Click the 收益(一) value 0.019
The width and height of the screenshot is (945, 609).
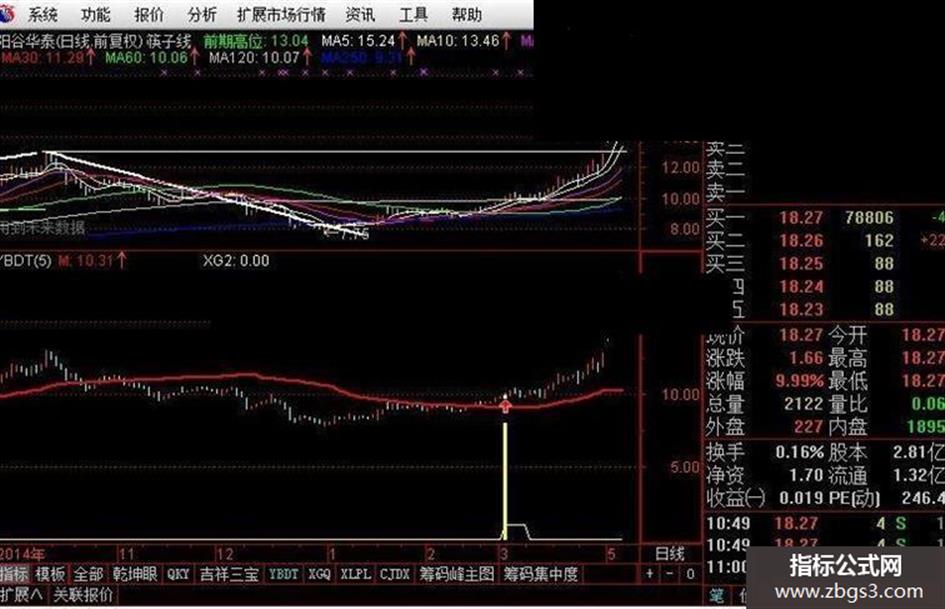coord(801,498)
